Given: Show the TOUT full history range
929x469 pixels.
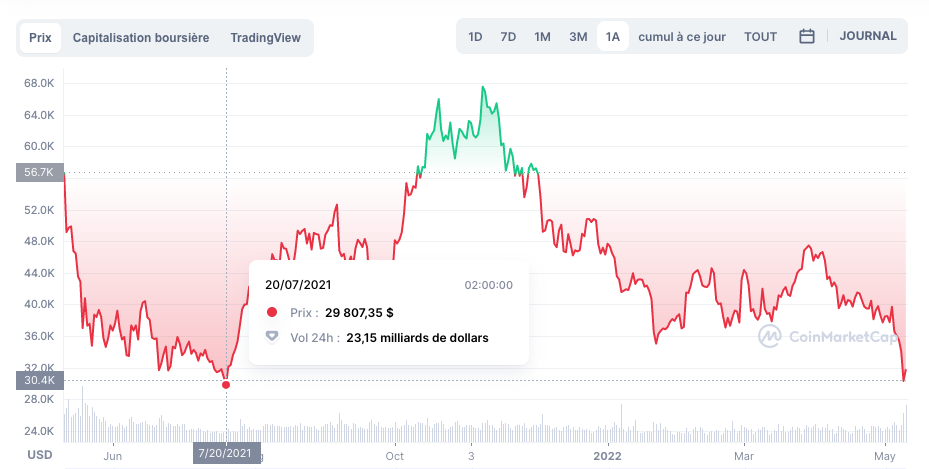Looking at the screenshot, I should click(x=760, y=37).
